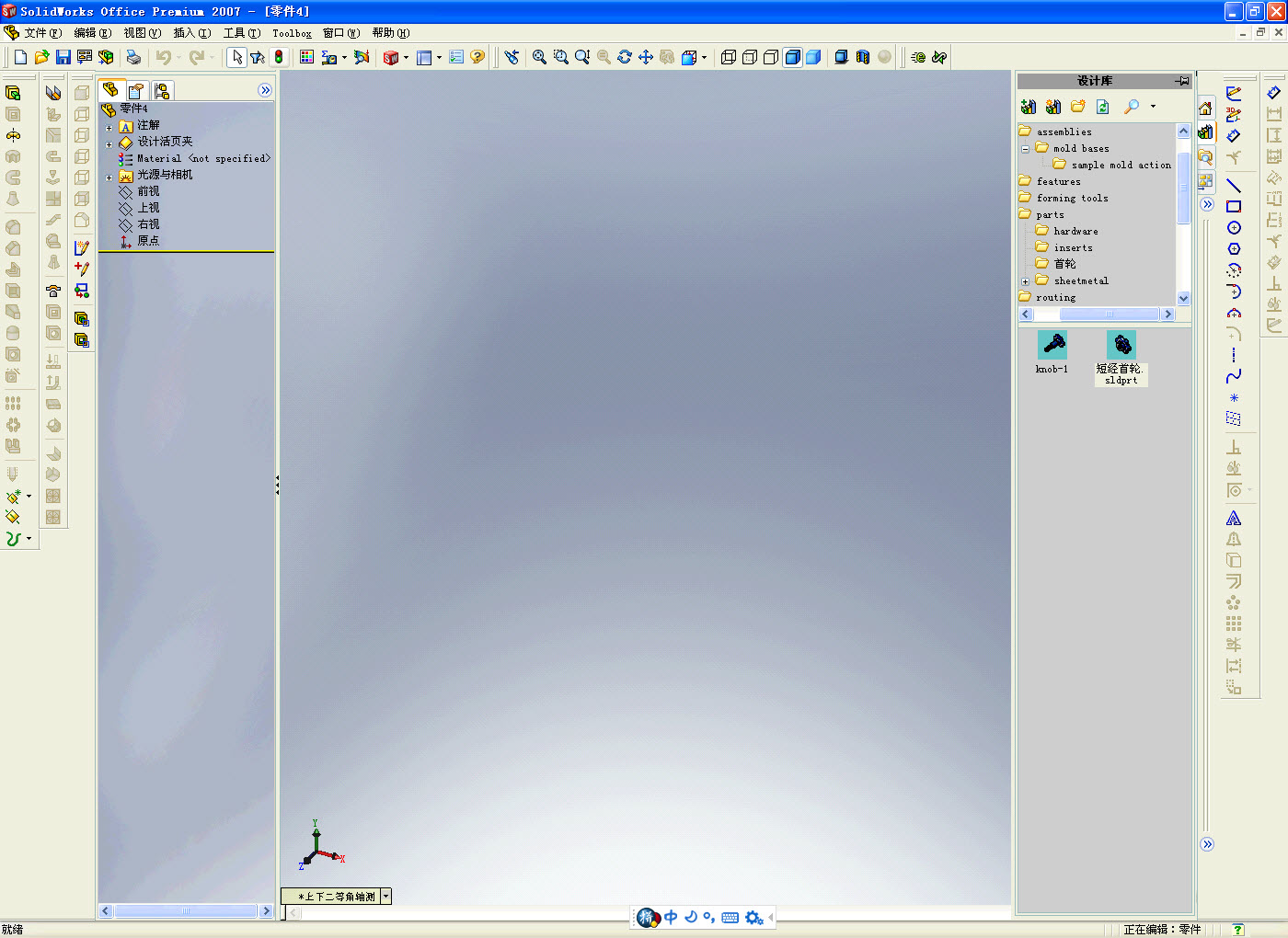
Task: Open the 文件(F) menu
Action: (43, 33)
